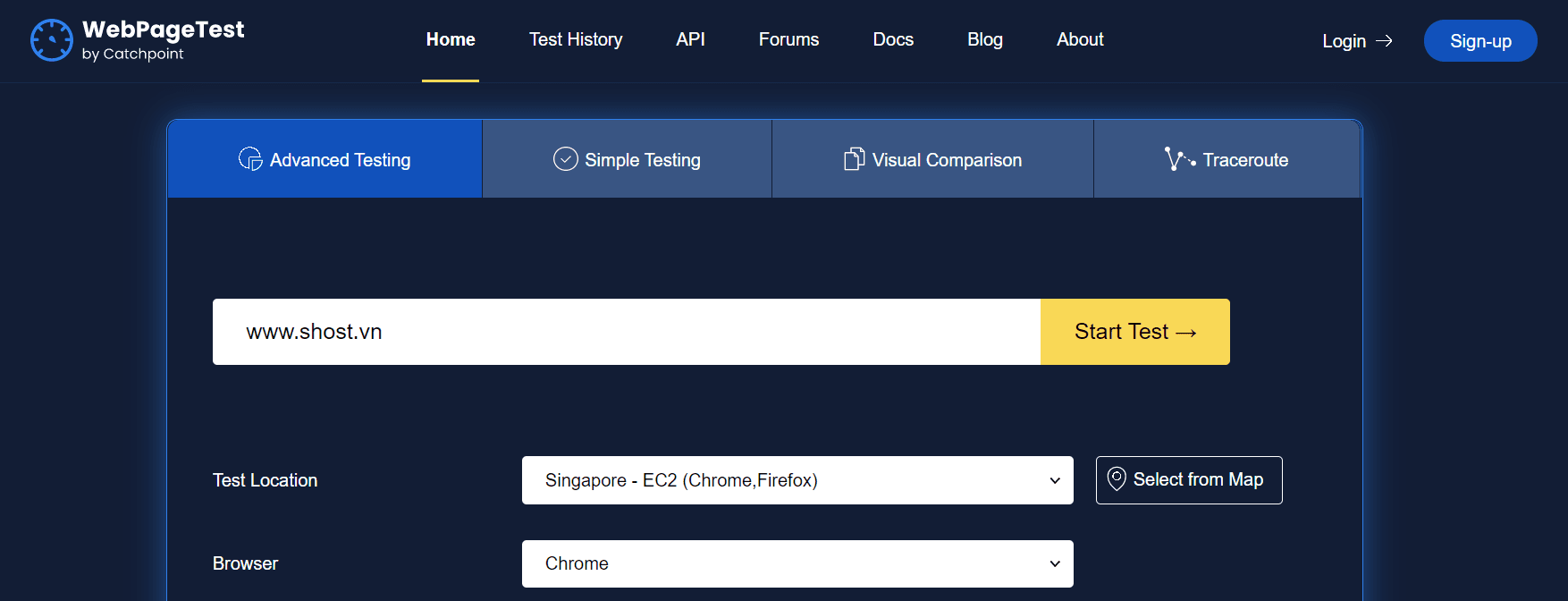1568x601 pixels.
Task: Select the Traceroute tab
Action: (x=1244, y=160)
